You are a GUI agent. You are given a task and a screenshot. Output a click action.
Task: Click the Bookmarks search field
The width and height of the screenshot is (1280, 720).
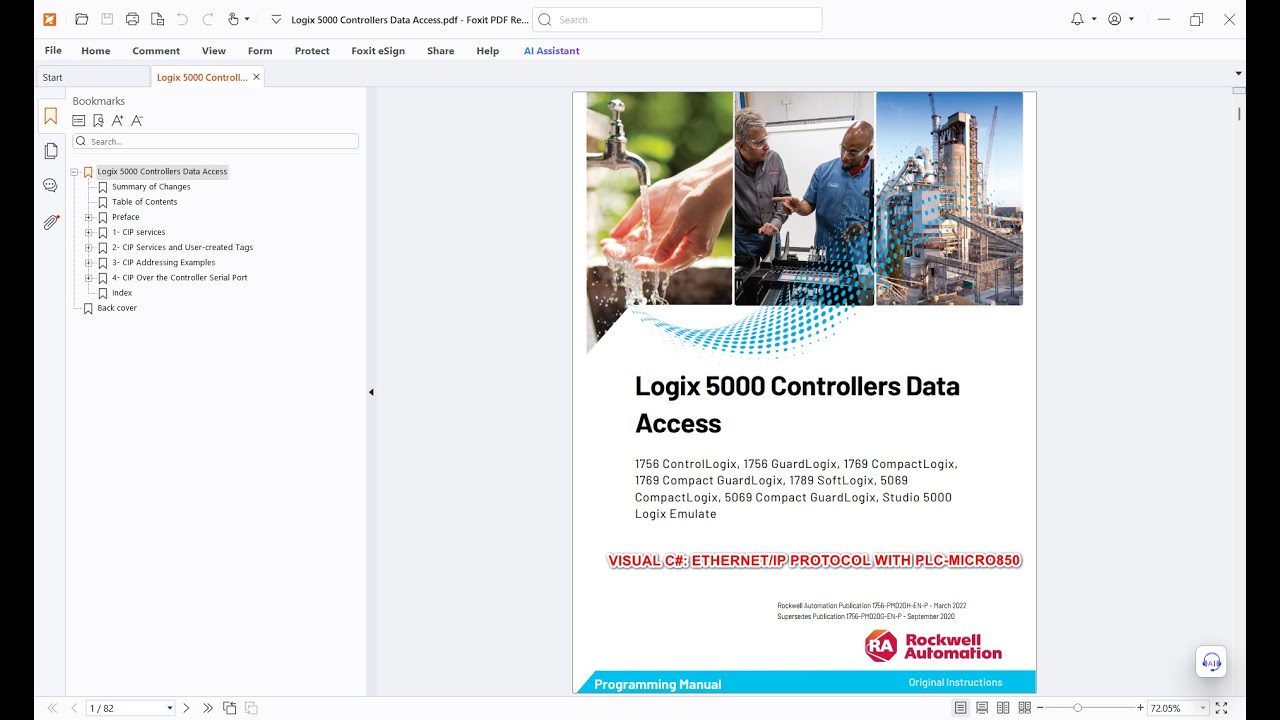[215, 142]
